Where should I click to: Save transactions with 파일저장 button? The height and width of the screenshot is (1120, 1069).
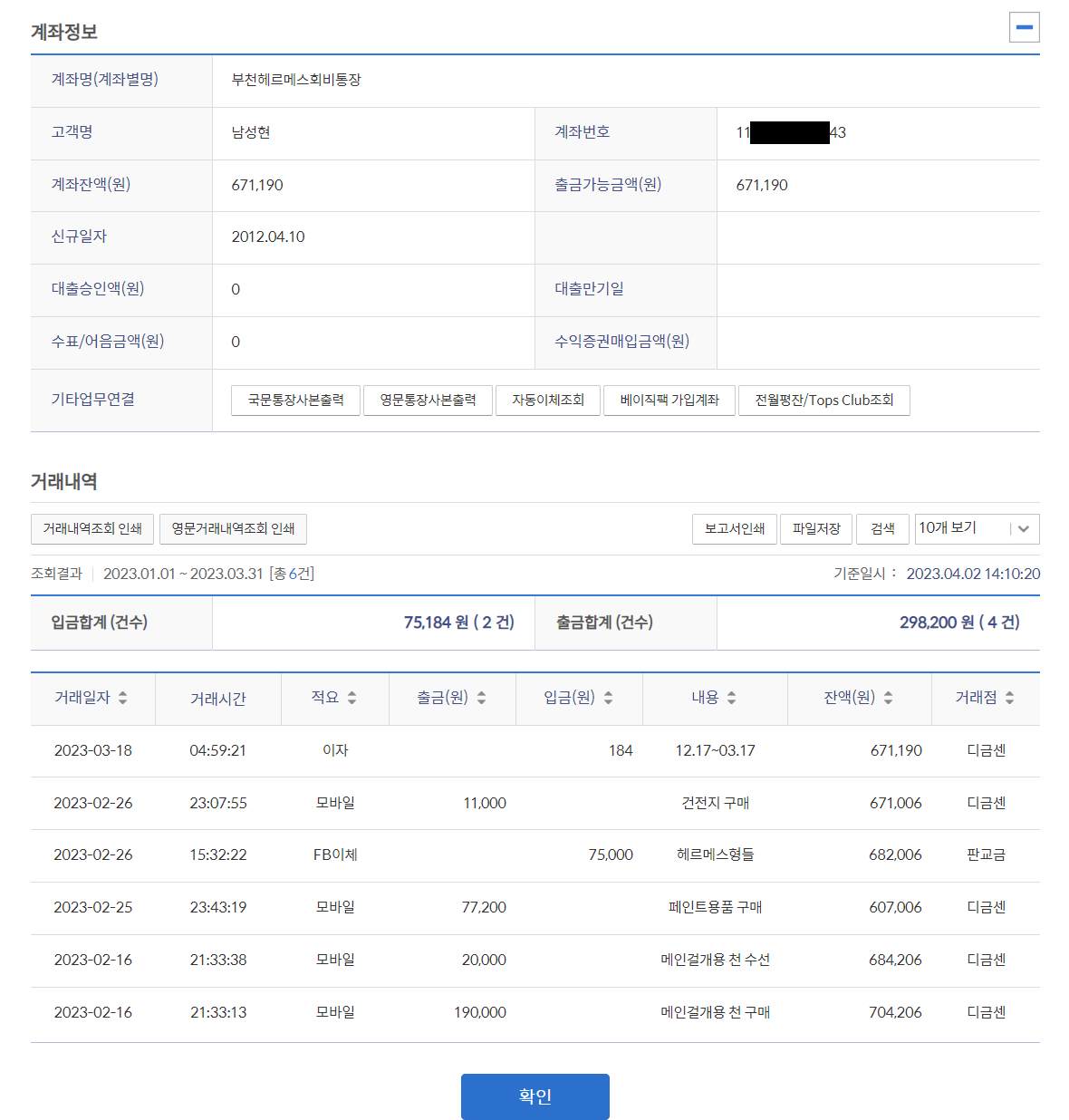(x=816, y=528)
